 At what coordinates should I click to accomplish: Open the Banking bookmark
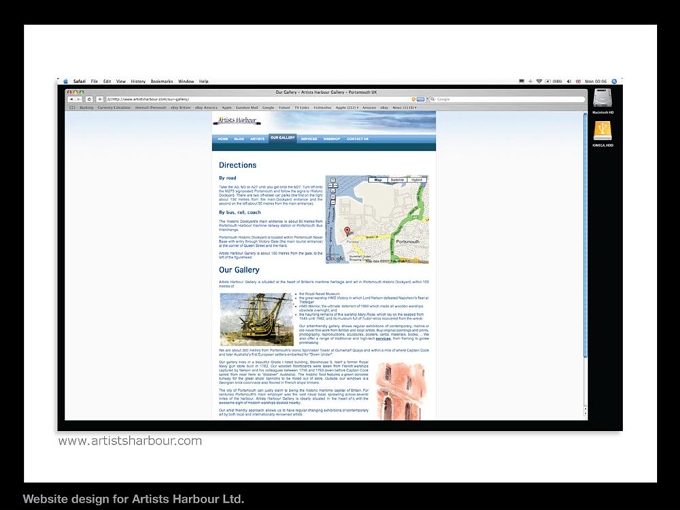pyautogui.click(x=86, y=107)
